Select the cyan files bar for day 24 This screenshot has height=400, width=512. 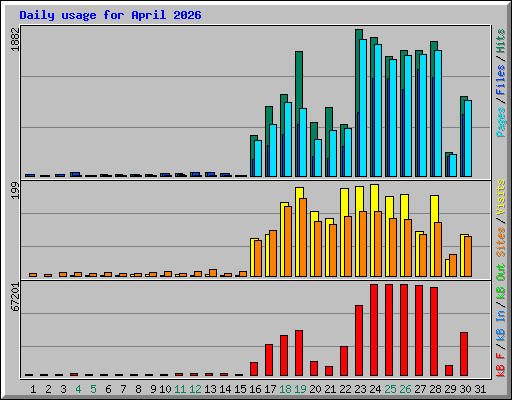pos(378,110)
